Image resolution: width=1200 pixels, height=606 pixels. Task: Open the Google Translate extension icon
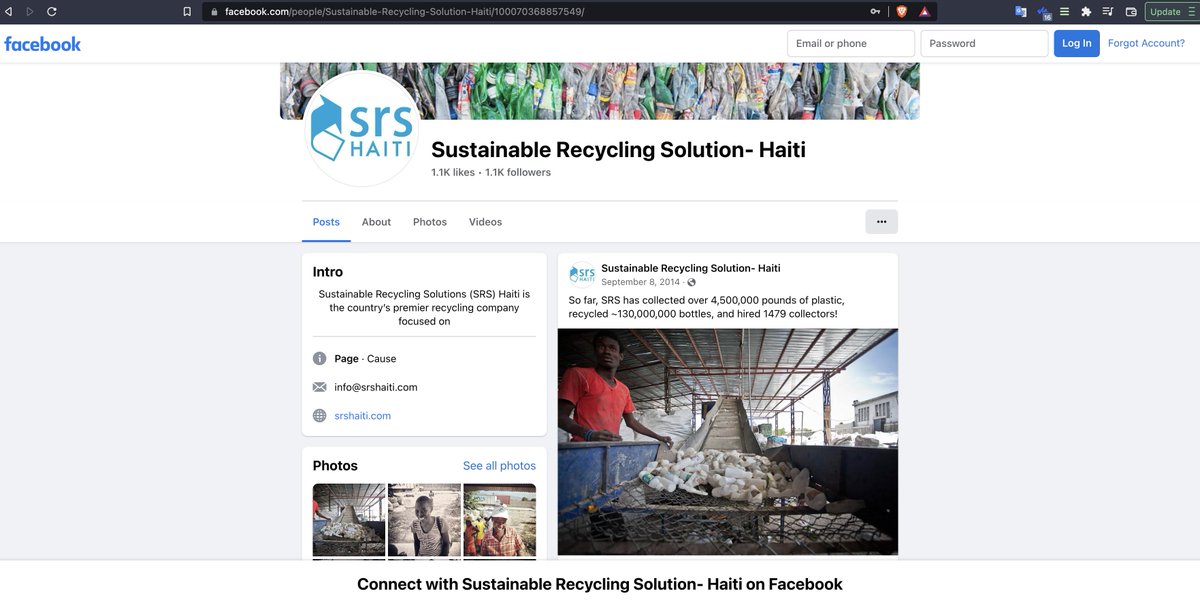pos(1021,11)
